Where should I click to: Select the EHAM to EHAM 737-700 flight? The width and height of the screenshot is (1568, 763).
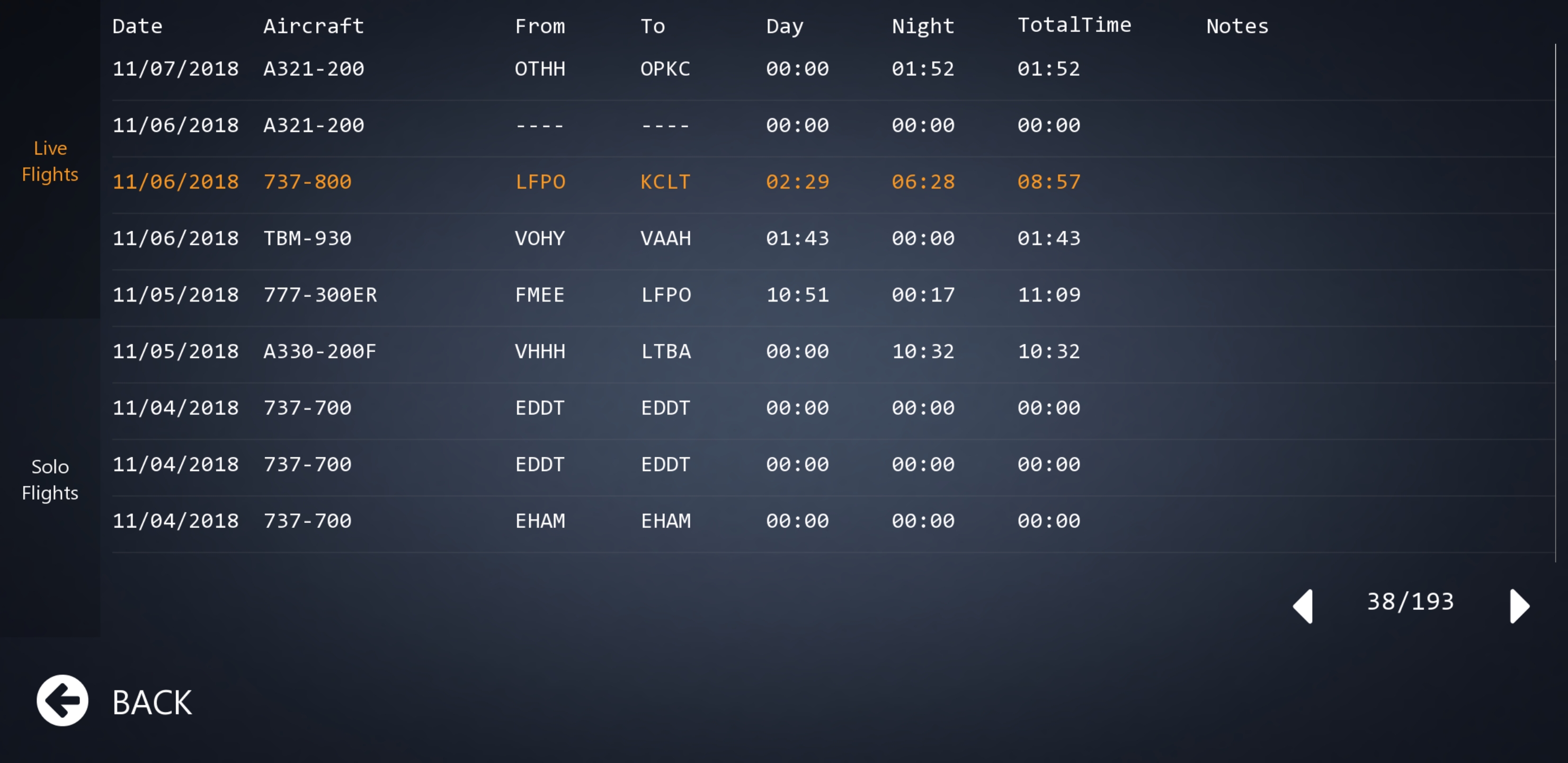click(x=596, y=521)
